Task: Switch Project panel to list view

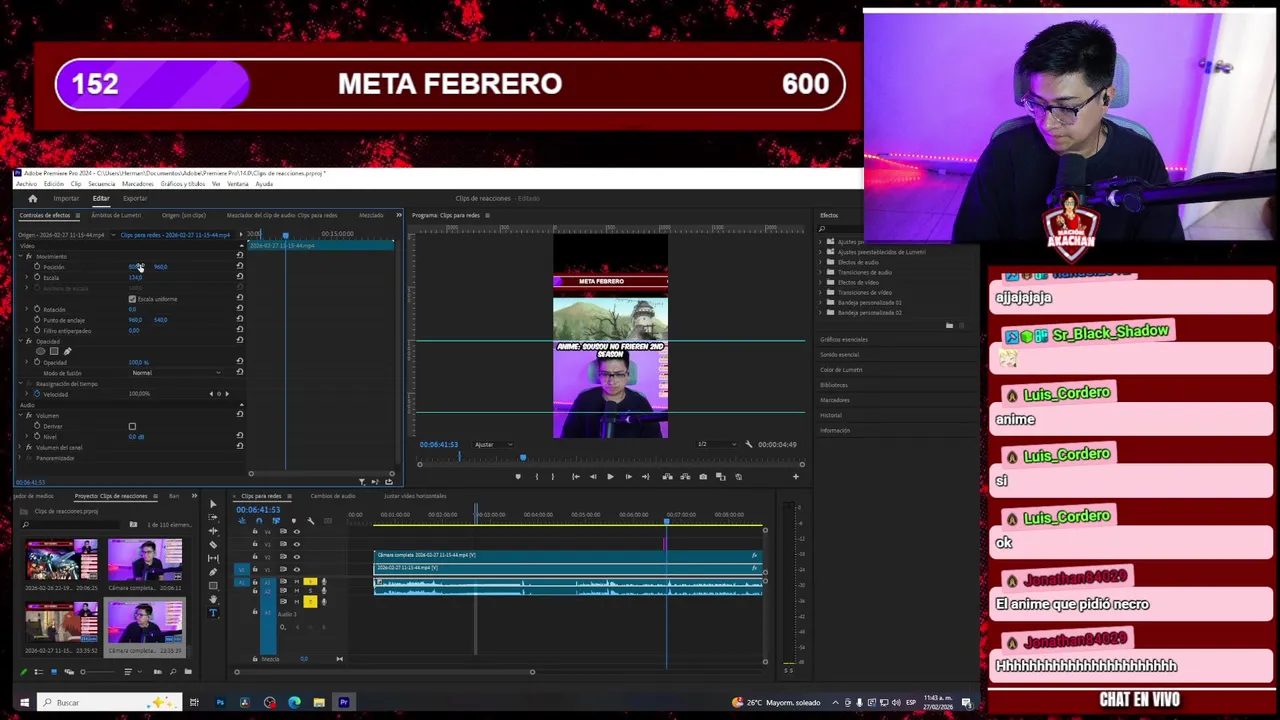Action: click(39, 672)
